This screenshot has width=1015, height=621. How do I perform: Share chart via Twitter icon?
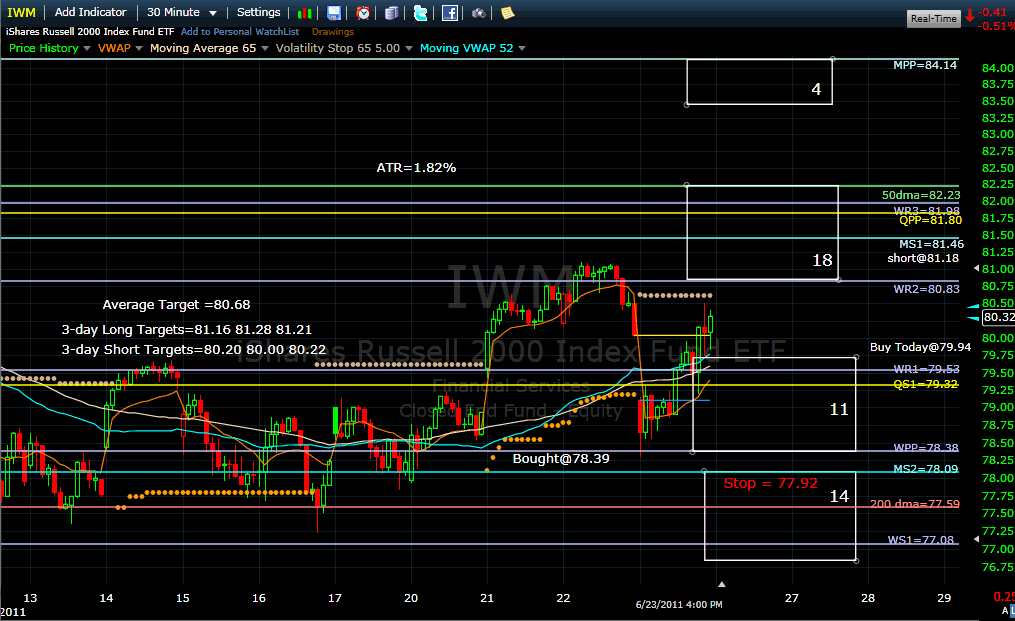[420, 13]
